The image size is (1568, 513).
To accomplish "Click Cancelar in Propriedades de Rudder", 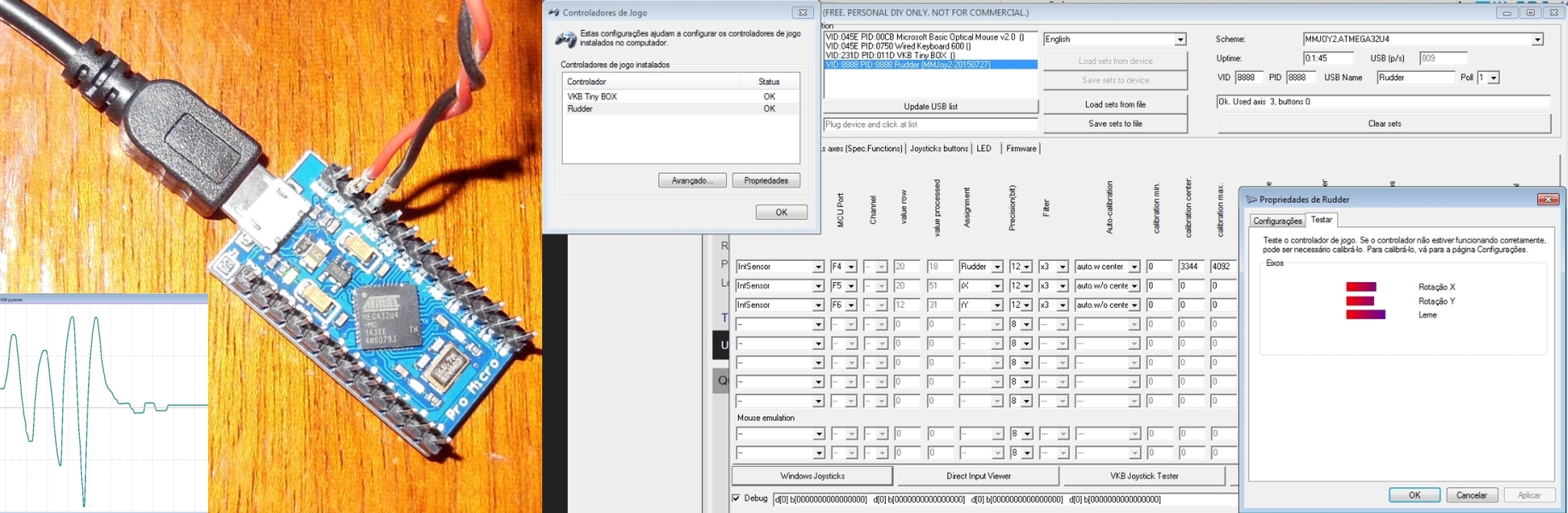I will (x=1471, y=495).
